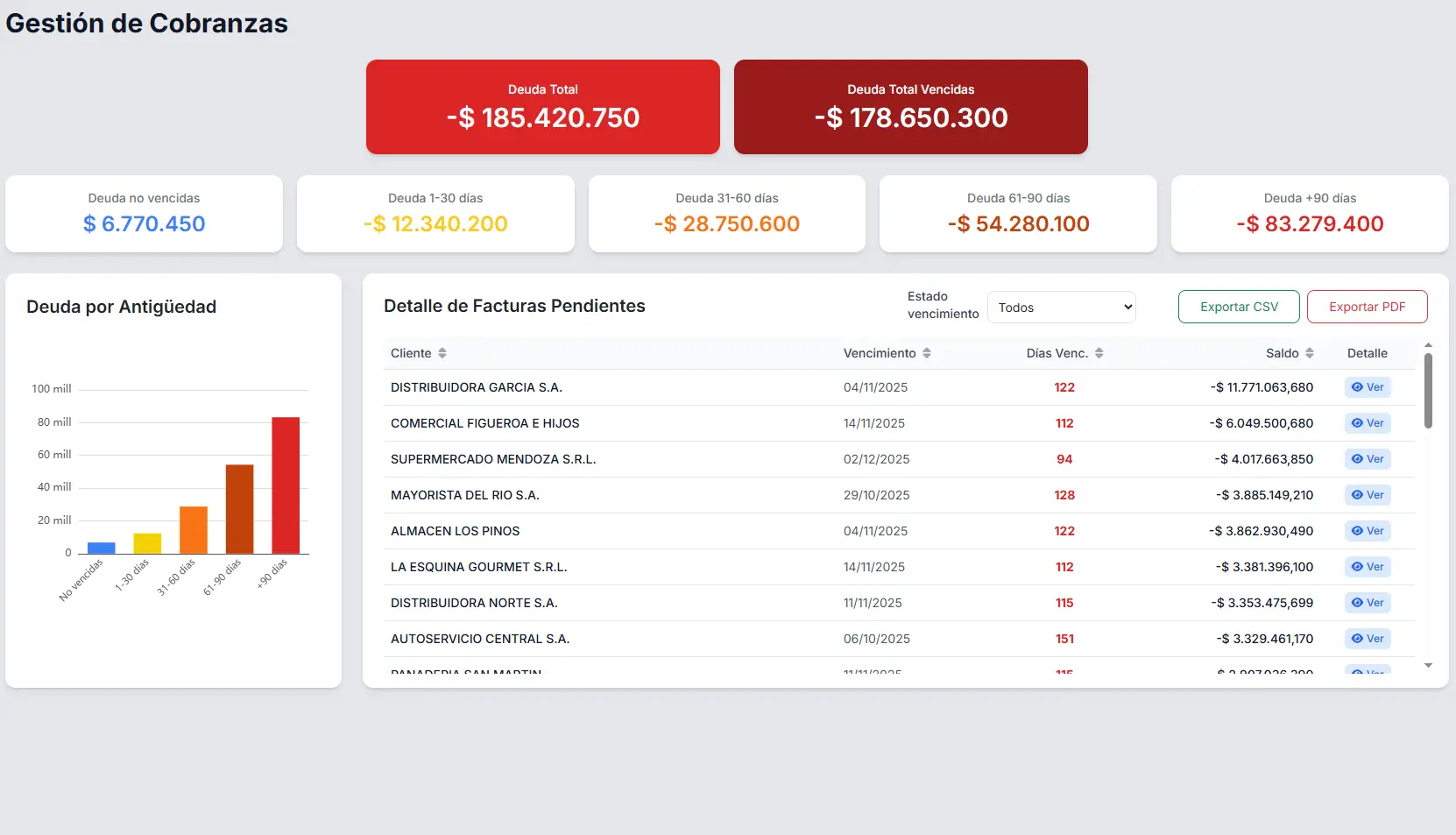Show detail of MAYORISTA DEL RIO S.A.
Image resolution: width=1456 pixels, height=835 pixels.
[x=1368, y=495]
